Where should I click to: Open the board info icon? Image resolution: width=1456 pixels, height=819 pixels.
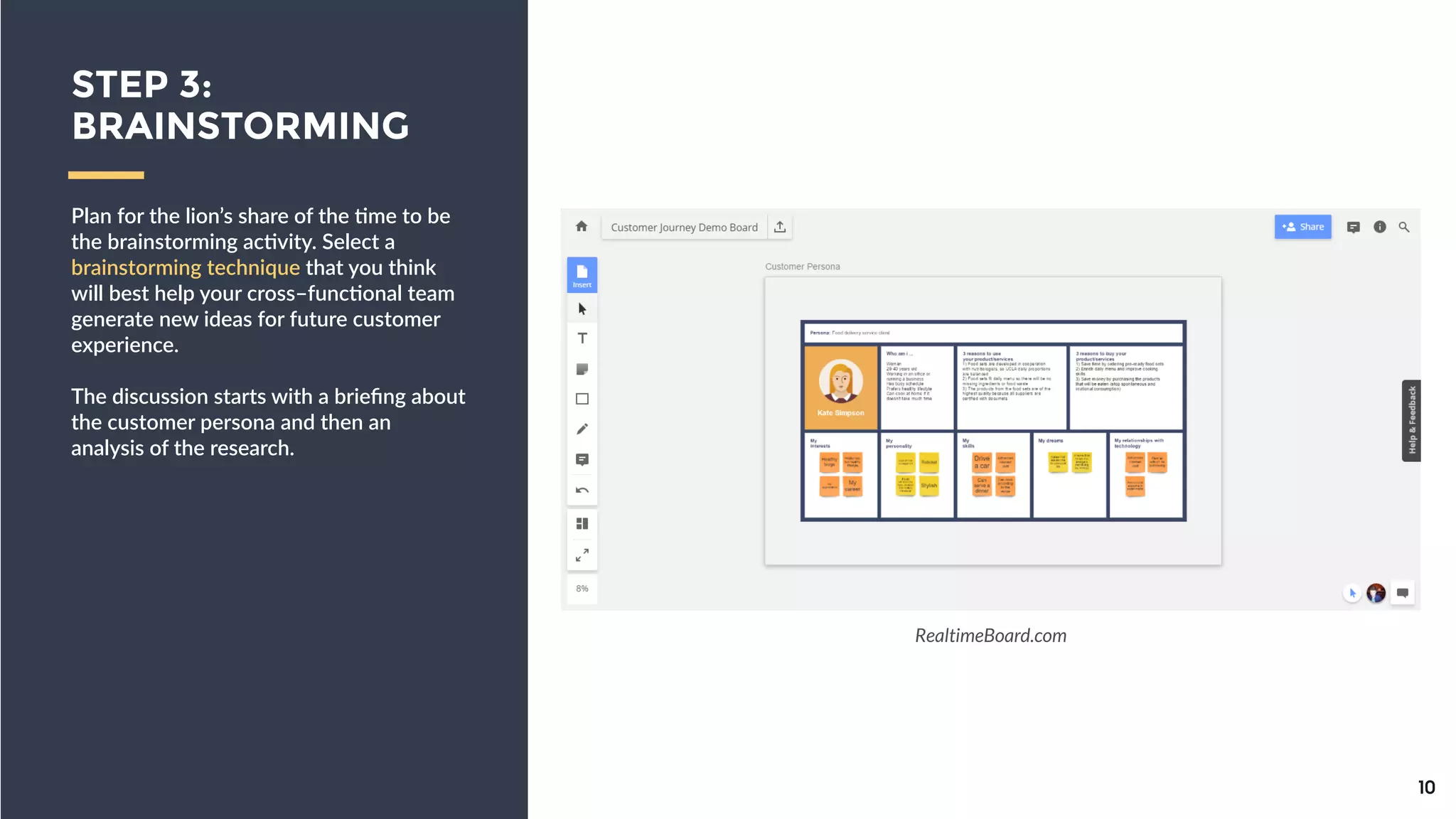pos(1379,227)
